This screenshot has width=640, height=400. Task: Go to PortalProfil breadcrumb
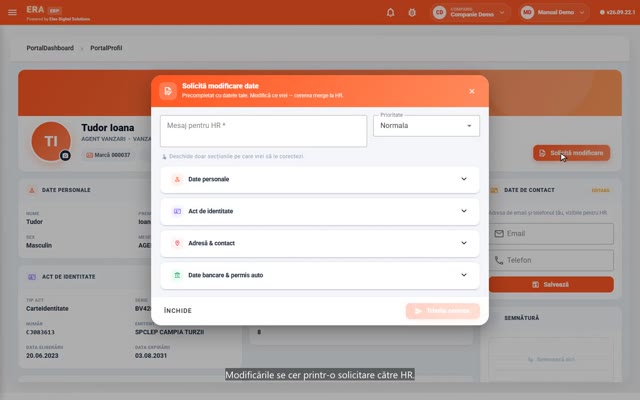[106, 48]
